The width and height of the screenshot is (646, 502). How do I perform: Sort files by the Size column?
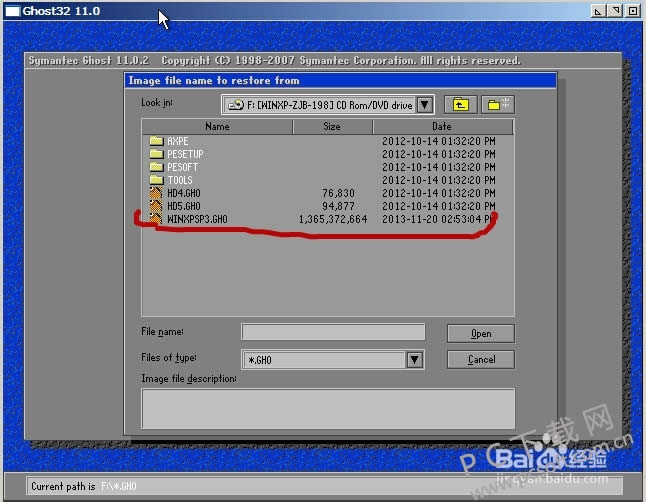[x=332, y=127]
